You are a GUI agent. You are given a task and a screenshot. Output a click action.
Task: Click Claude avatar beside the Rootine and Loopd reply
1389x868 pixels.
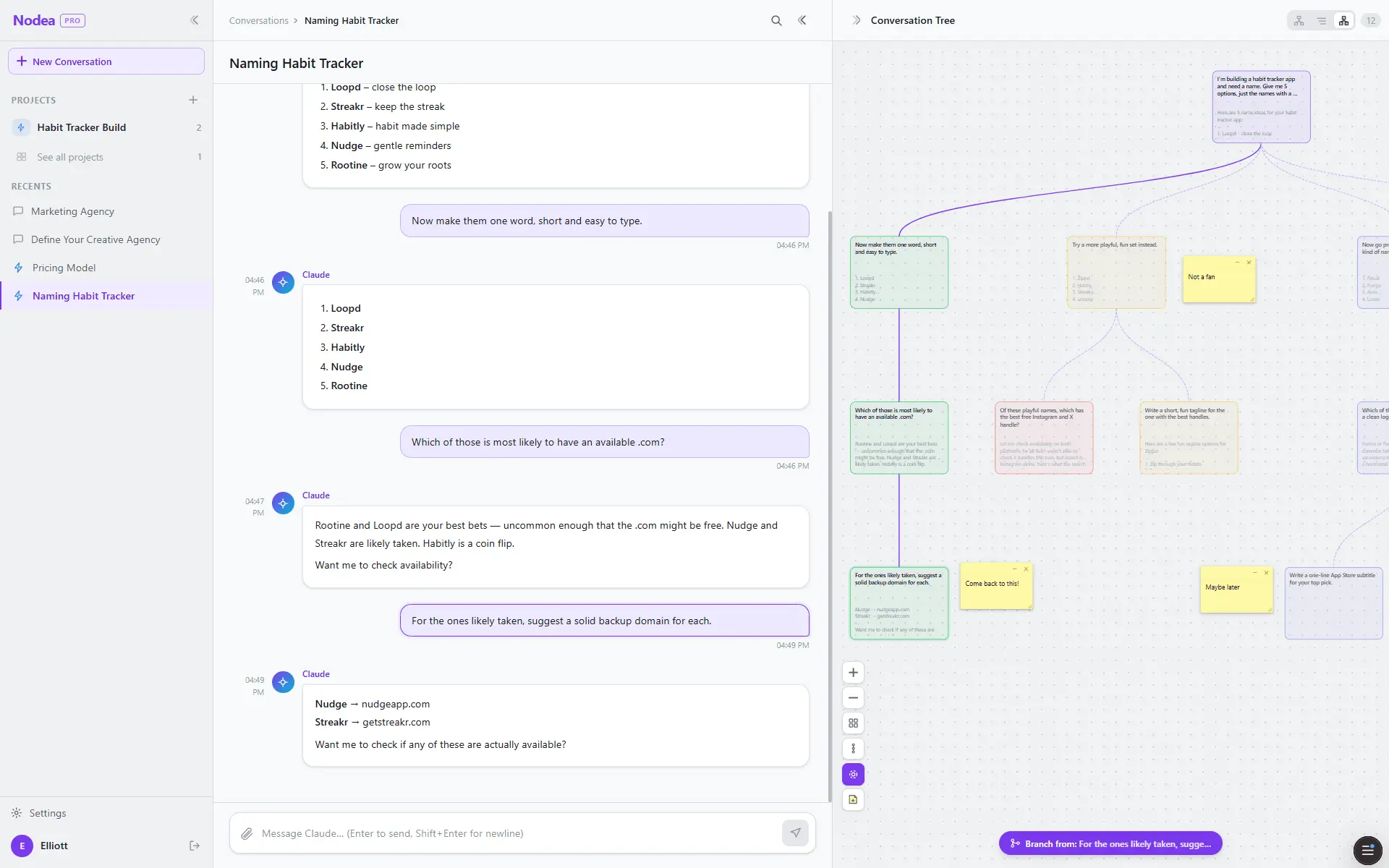tap(283, 503)
